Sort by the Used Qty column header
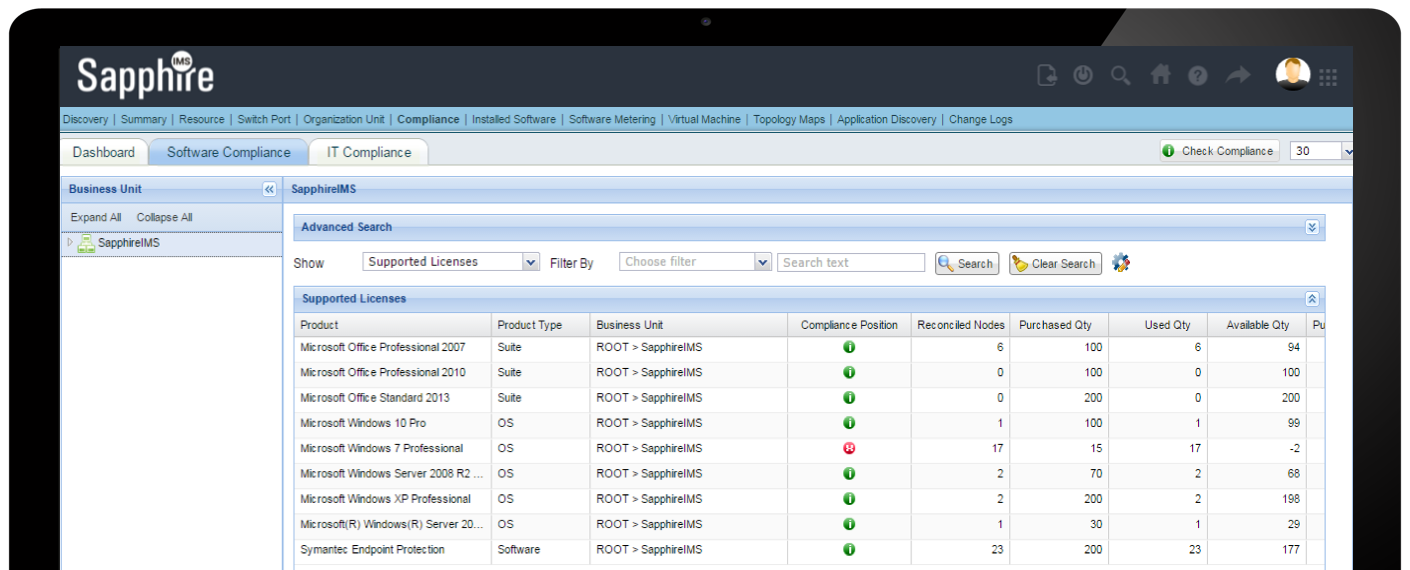This screenshot has height=570, width=1410. tap(1159, 325)
